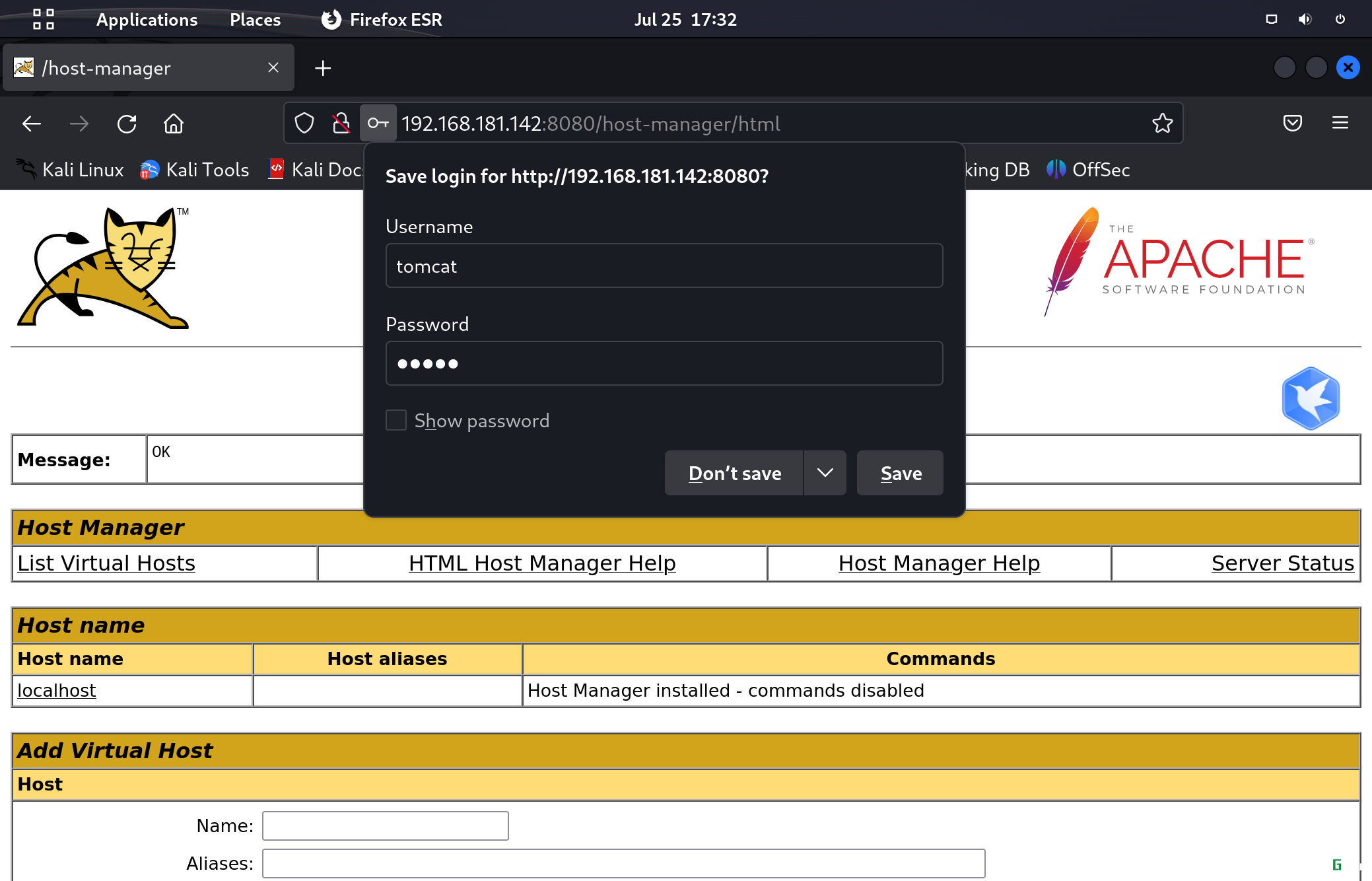This screenshot has width=1372, height=881.
Task: Click the Apache Software Foundation logo
Action: (x=1179, y=262)
